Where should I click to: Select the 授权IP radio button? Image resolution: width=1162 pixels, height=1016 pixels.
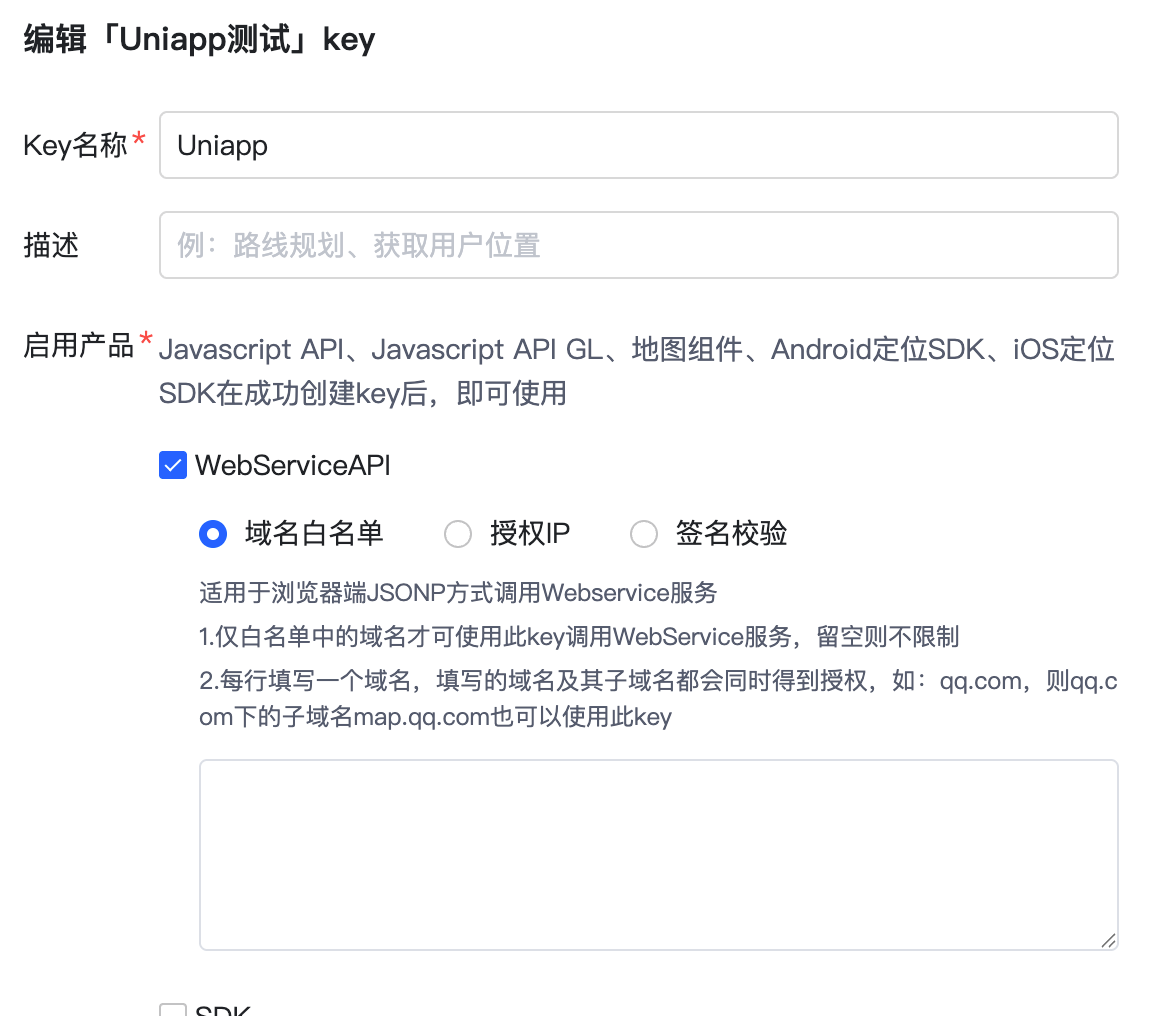coord(457,534)
